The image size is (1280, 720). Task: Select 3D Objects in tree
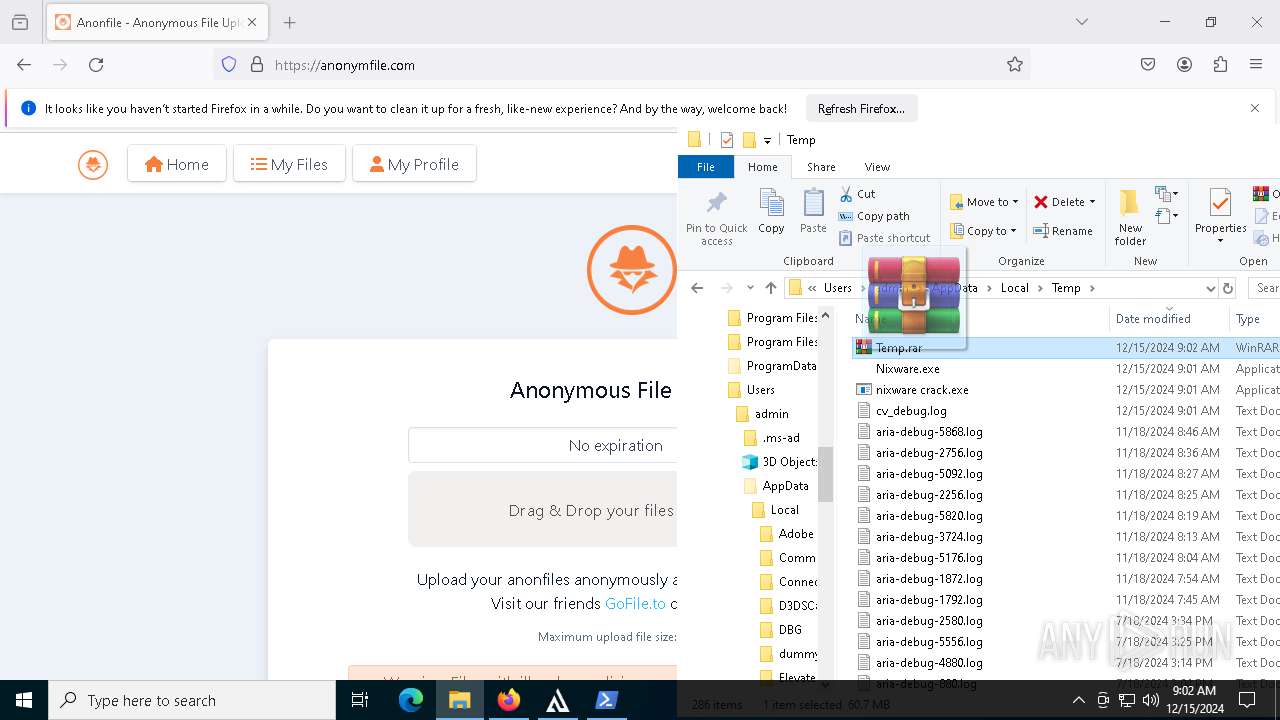pos(789,462)
